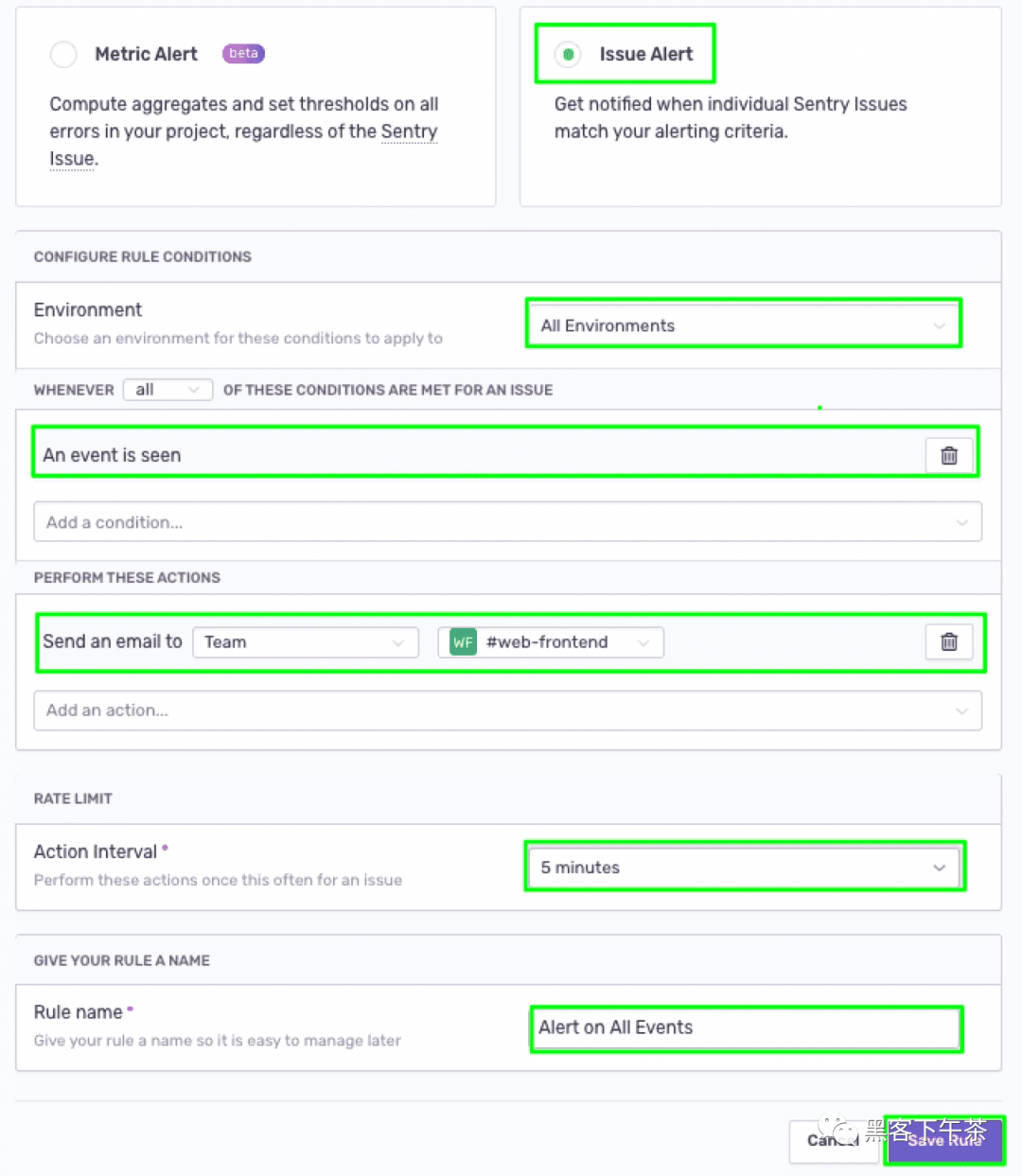Delete the "An event is seen" condition

pyautogui.click(x=949, y=456)
